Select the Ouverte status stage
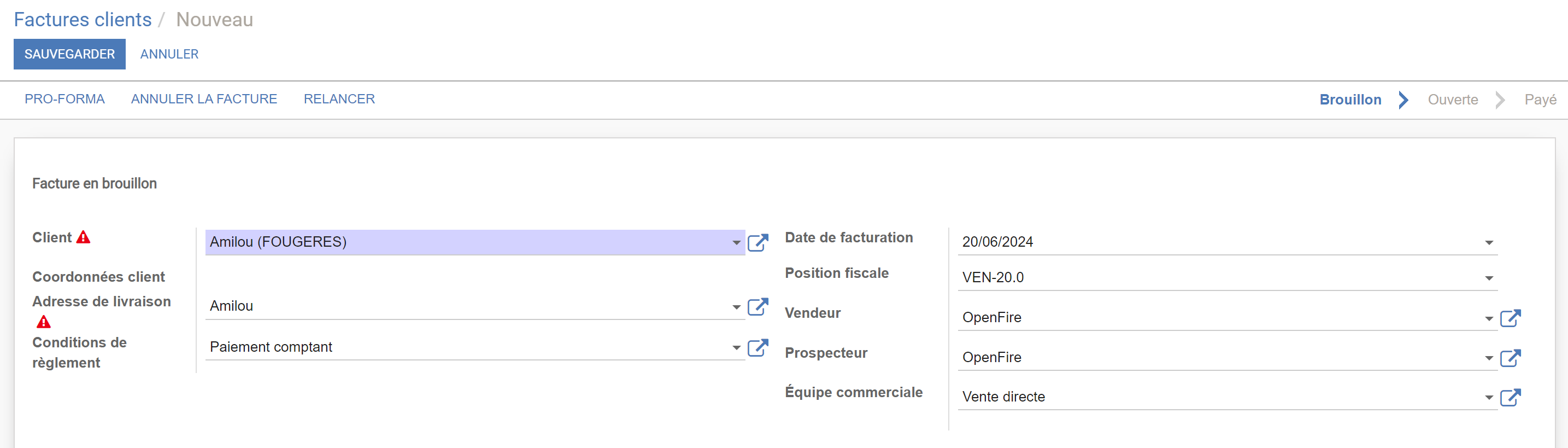Image resolution: width=1568 pixels, height=448 pixels. pyautogui.click(x=1452, y=100)
